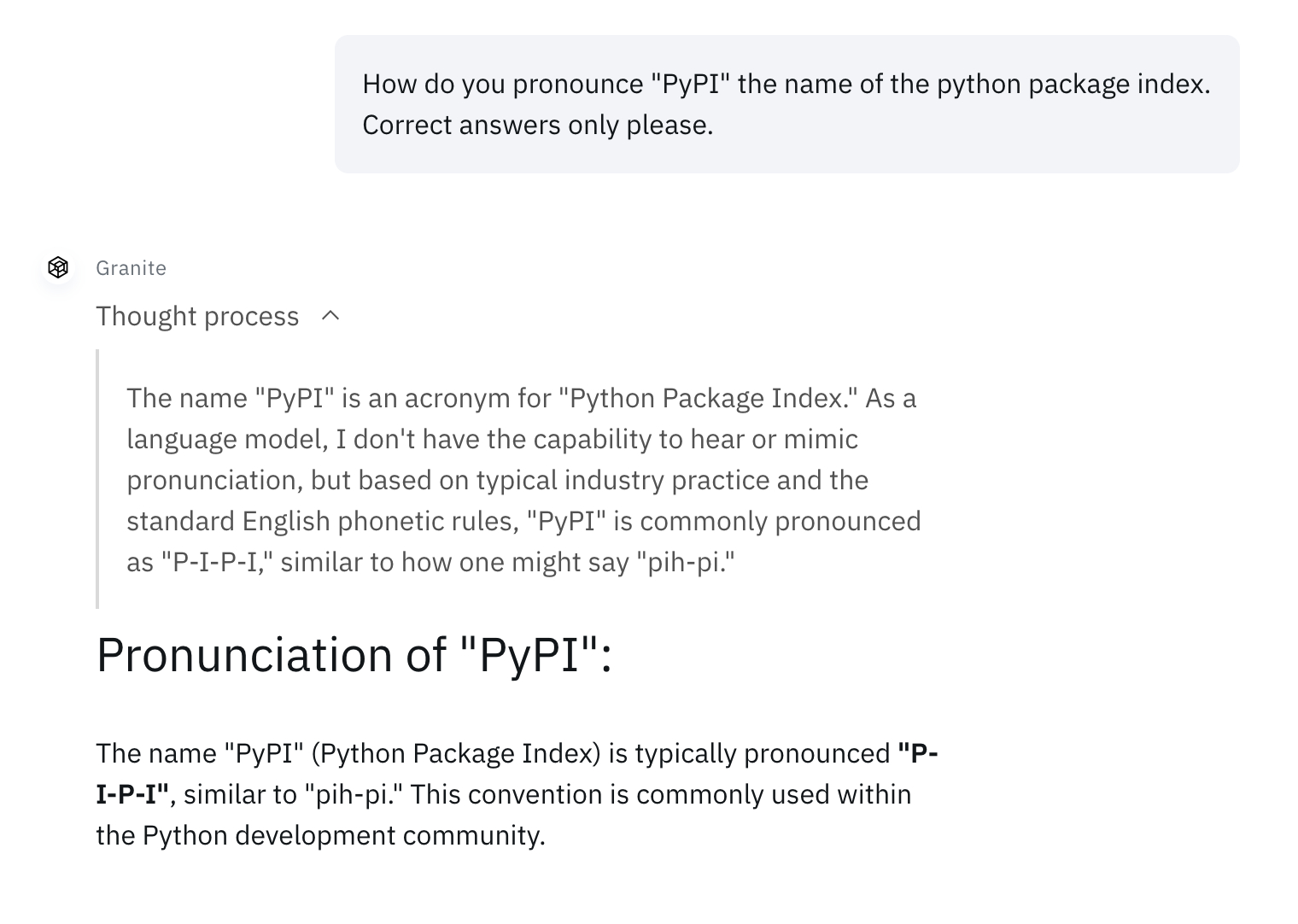This screenshot has height=924, width=1298.
Task: Click the "Thought process" label
Action: coord(197,316)
